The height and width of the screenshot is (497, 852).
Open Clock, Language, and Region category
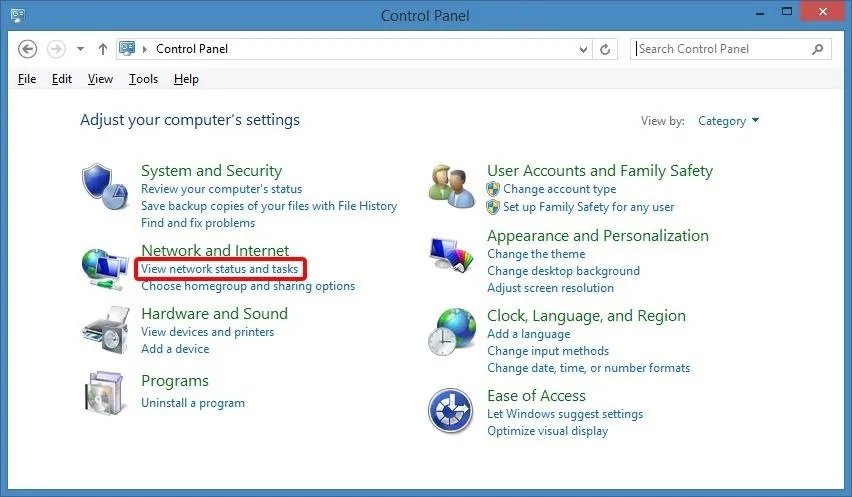pos(586,316)
